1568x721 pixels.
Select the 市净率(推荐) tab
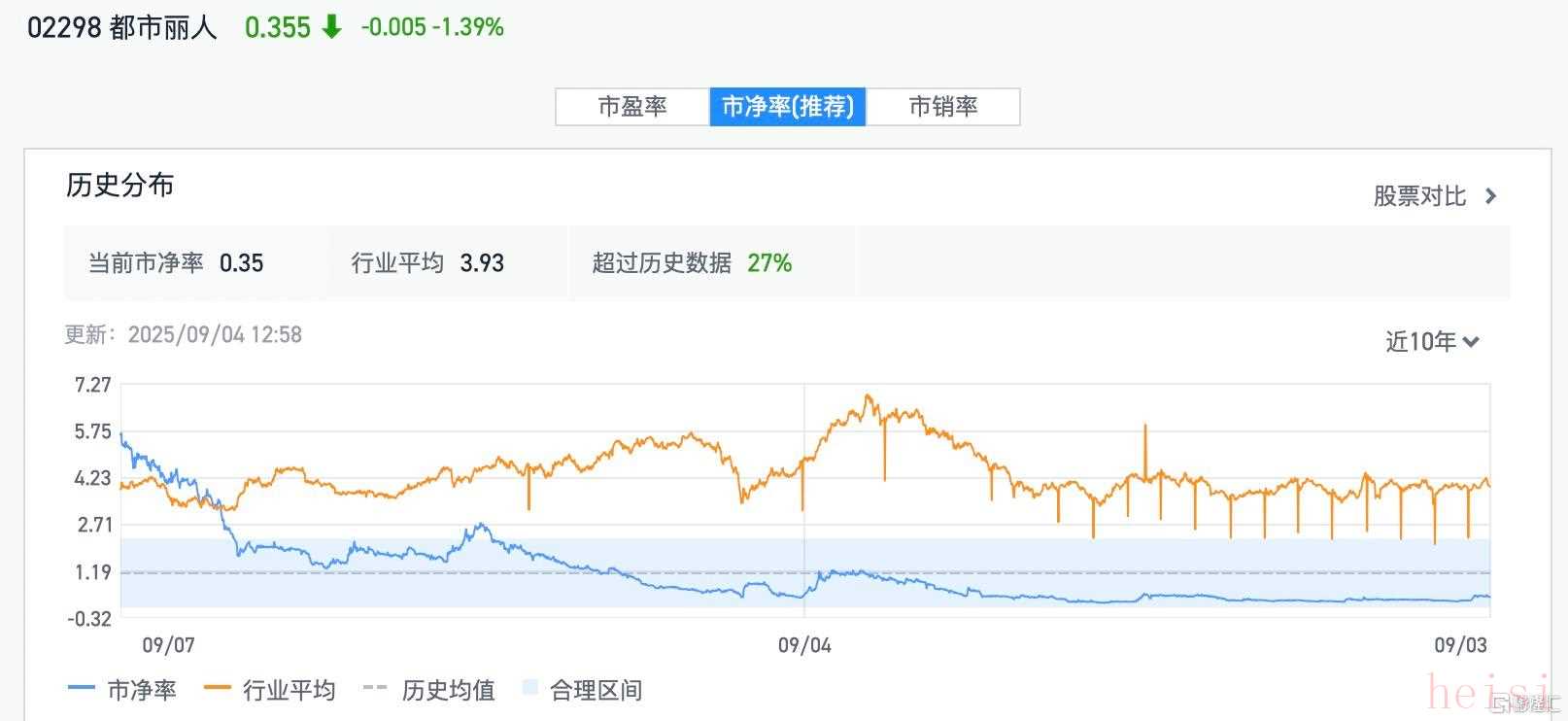(x=788, y=107)
